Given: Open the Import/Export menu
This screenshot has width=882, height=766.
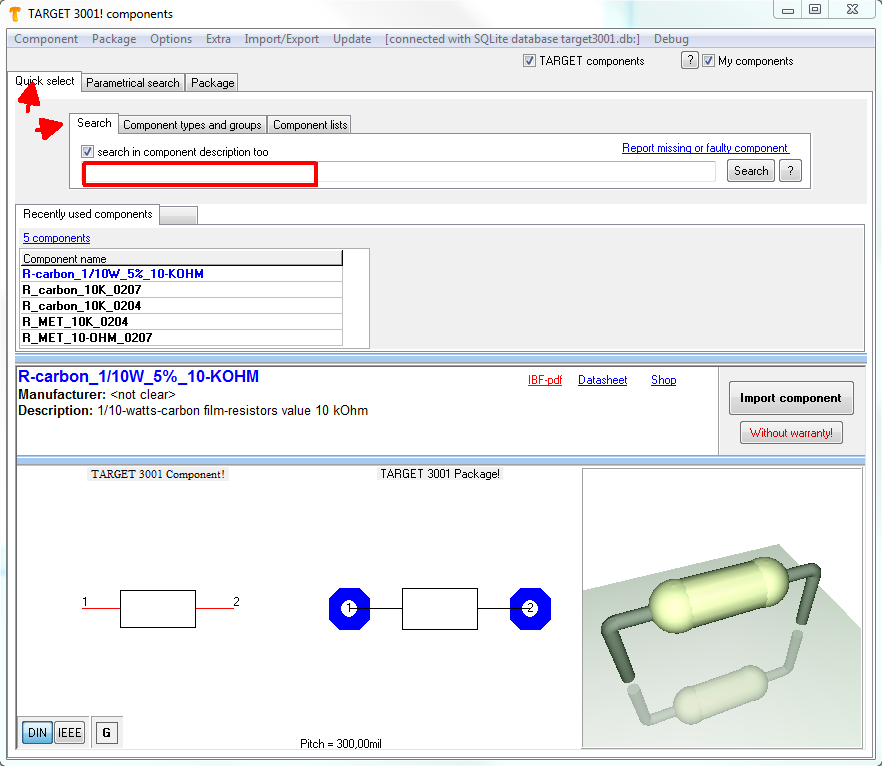Looking at the screenshot, I should pyautogui.click(x=281, y=39).
